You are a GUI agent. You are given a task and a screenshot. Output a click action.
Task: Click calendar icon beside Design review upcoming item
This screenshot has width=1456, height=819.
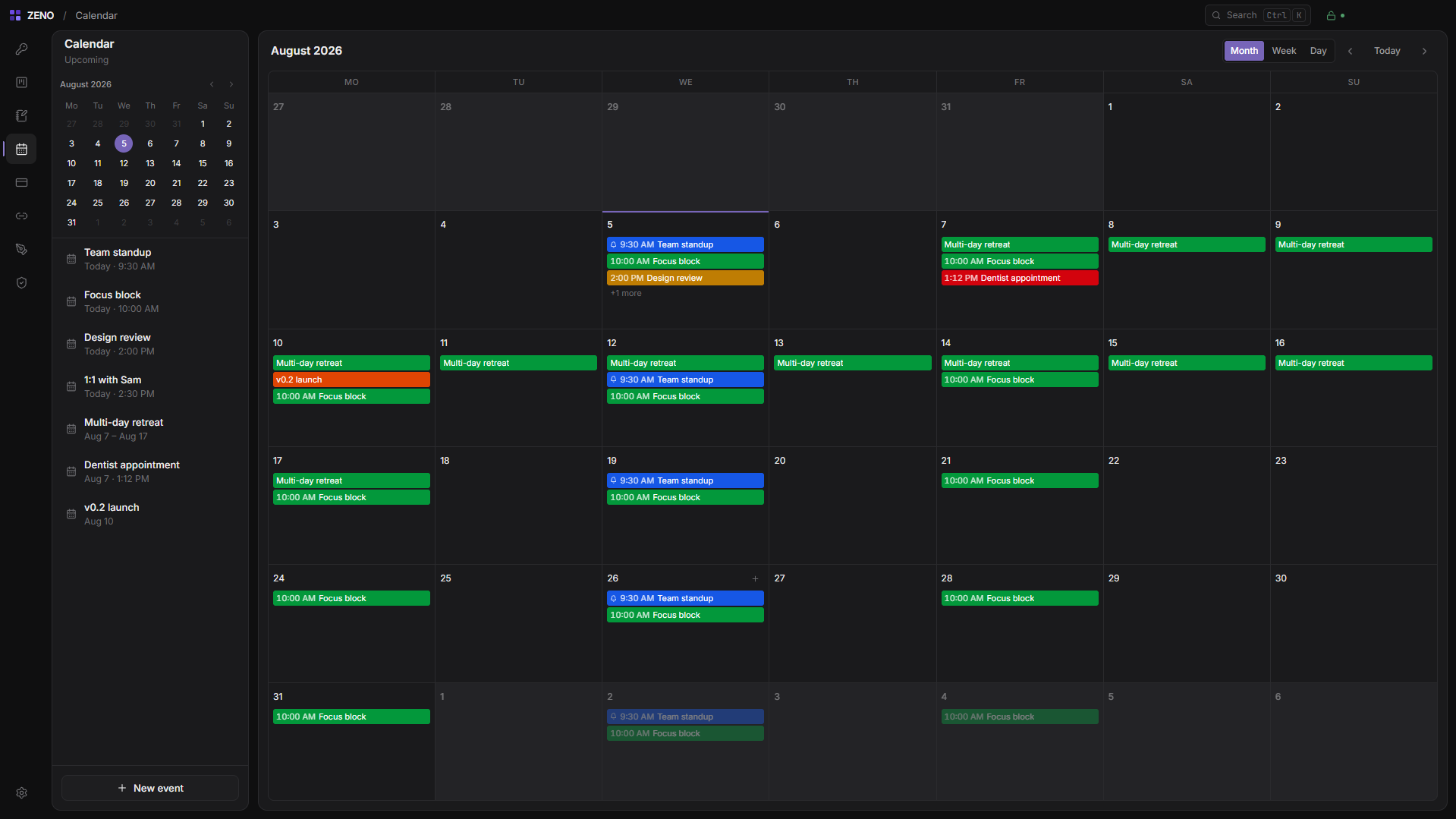pyautogui.click(x=71, y=344)
